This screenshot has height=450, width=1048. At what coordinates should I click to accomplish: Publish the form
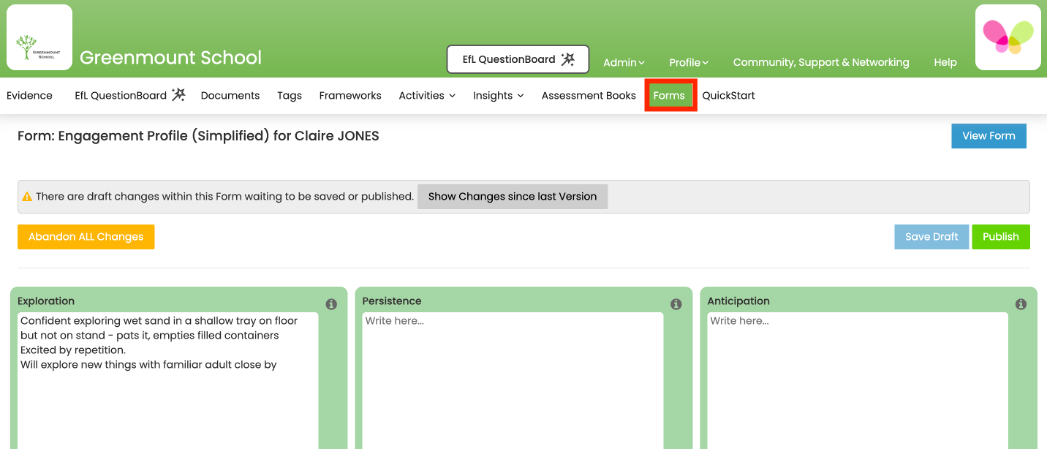coord(1001,237)
